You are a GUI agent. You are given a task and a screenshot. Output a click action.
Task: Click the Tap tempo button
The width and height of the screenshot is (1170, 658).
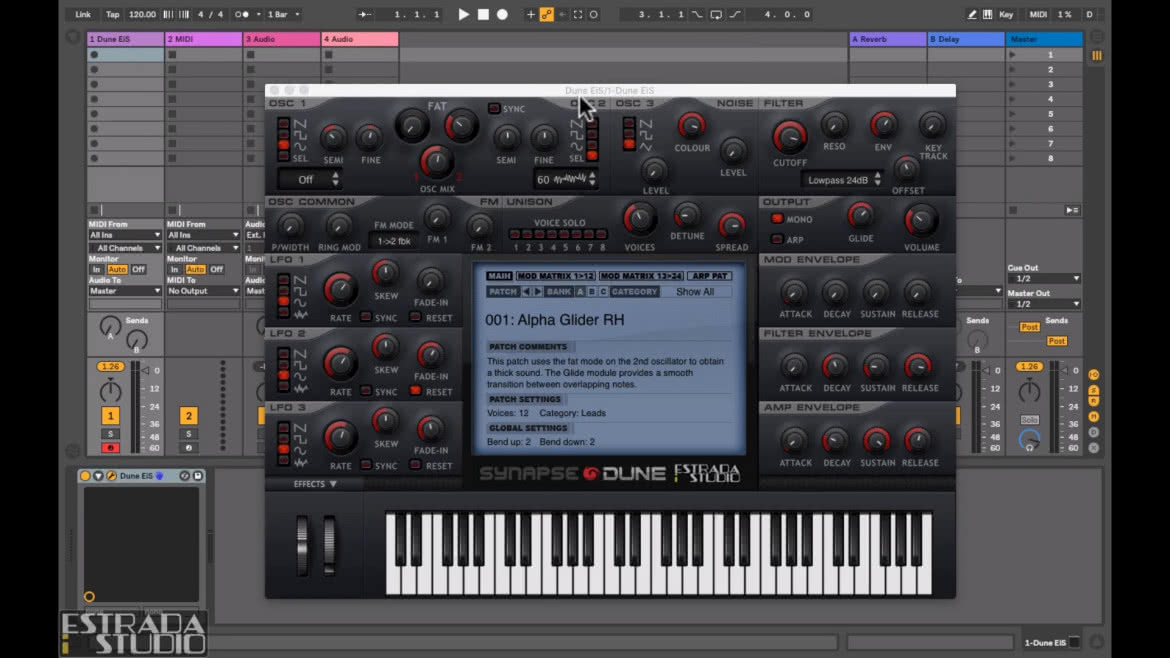(112, 14)
